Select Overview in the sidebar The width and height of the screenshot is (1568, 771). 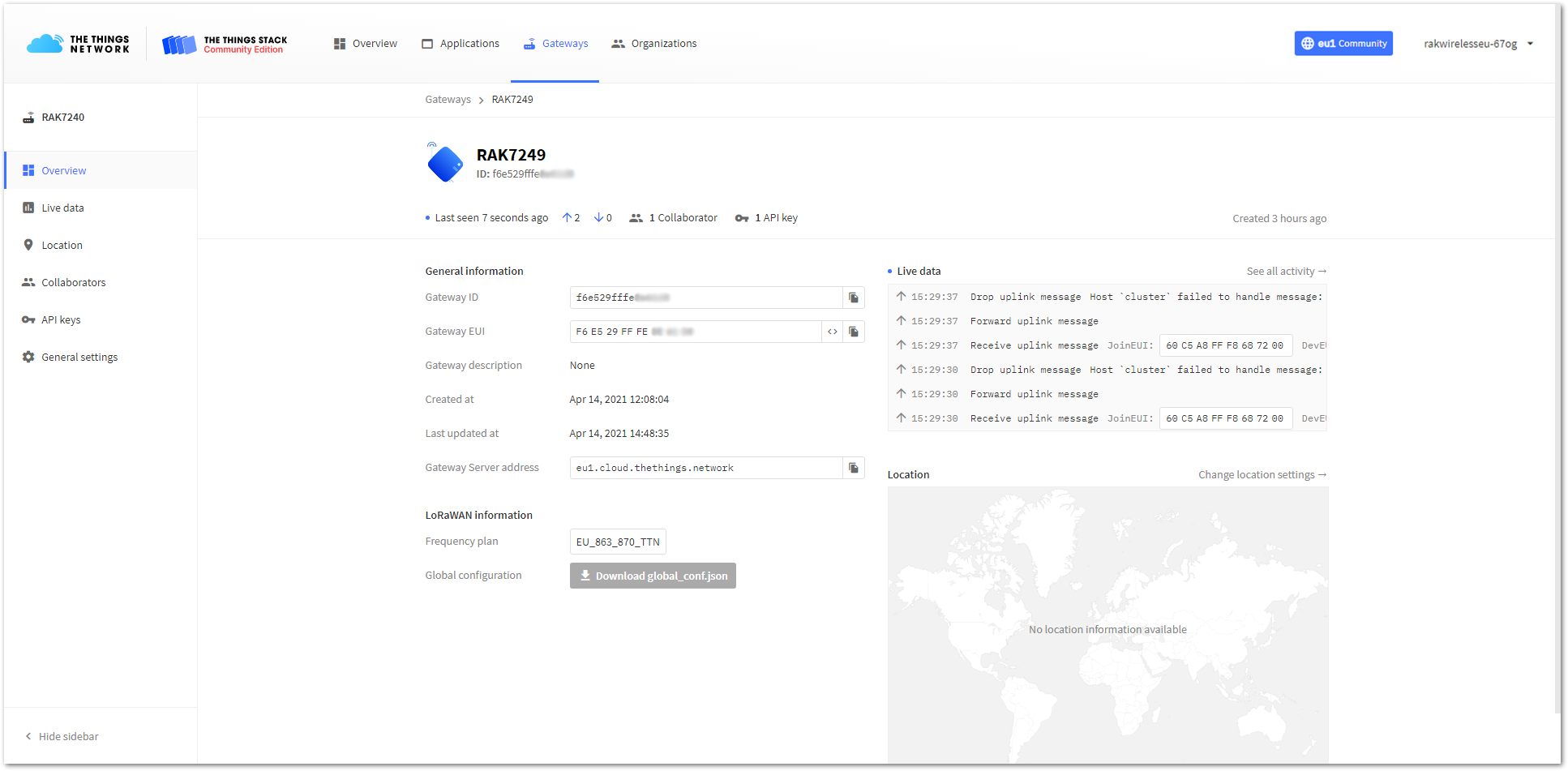click(101, 170)
